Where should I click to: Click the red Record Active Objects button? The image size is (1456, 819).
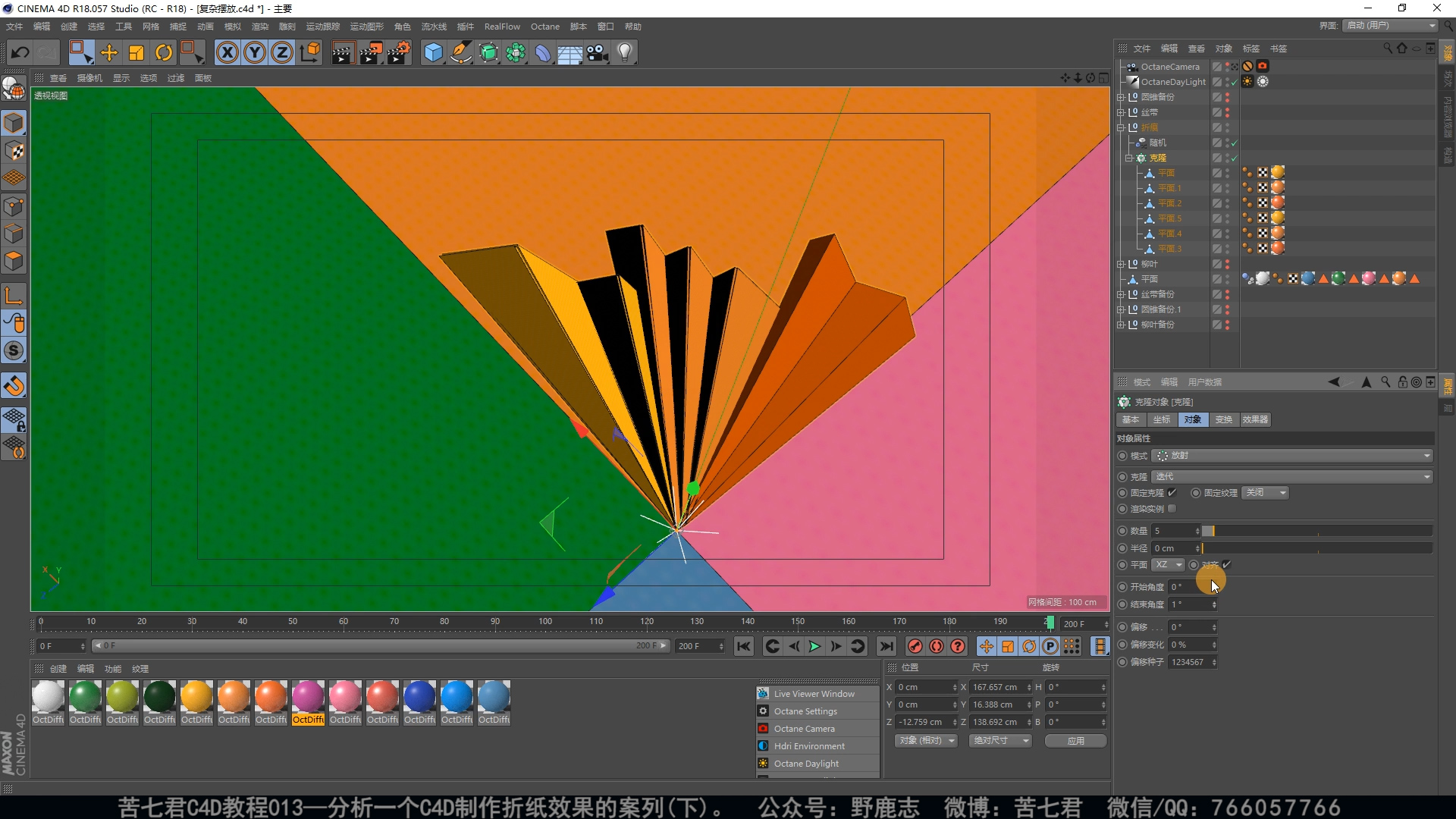(x=915, y=646)
